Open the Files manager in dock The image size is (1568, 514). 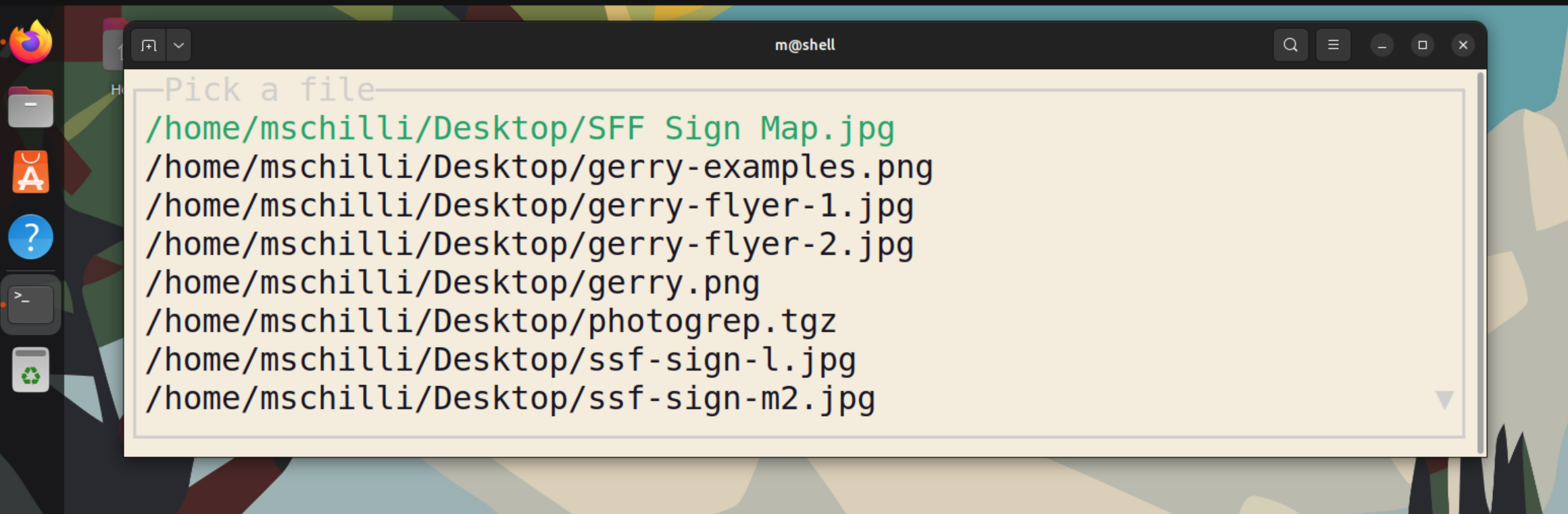click(30, 108)
